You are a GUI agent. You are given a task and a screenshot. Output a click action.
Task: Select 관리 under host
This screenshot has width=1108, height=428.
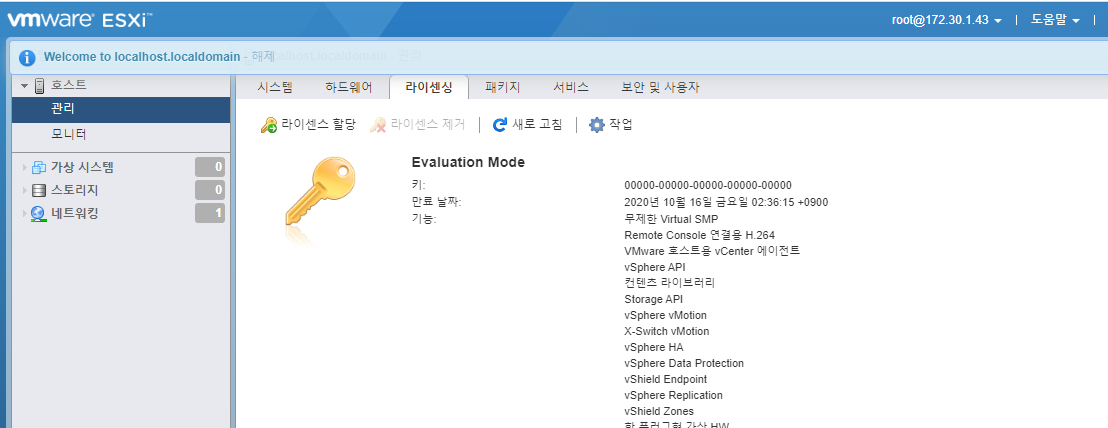121,109
